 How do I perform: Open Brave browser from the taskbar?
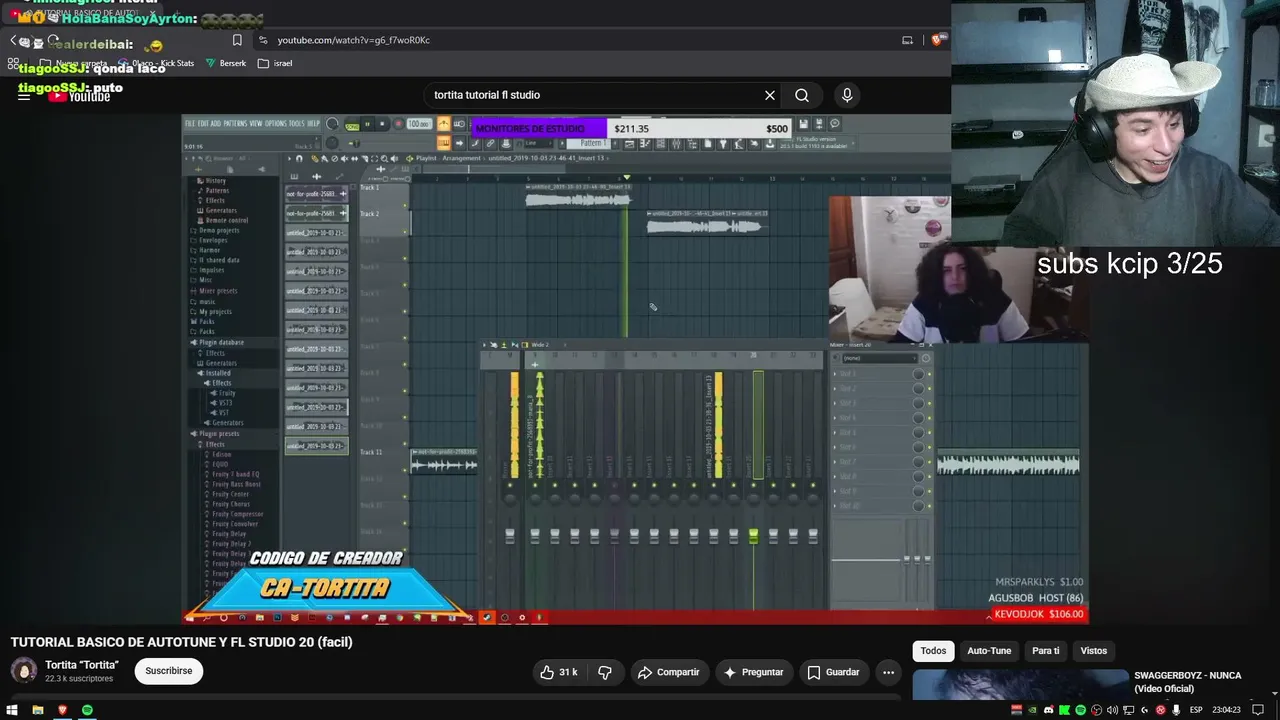[x=62, y=710]
